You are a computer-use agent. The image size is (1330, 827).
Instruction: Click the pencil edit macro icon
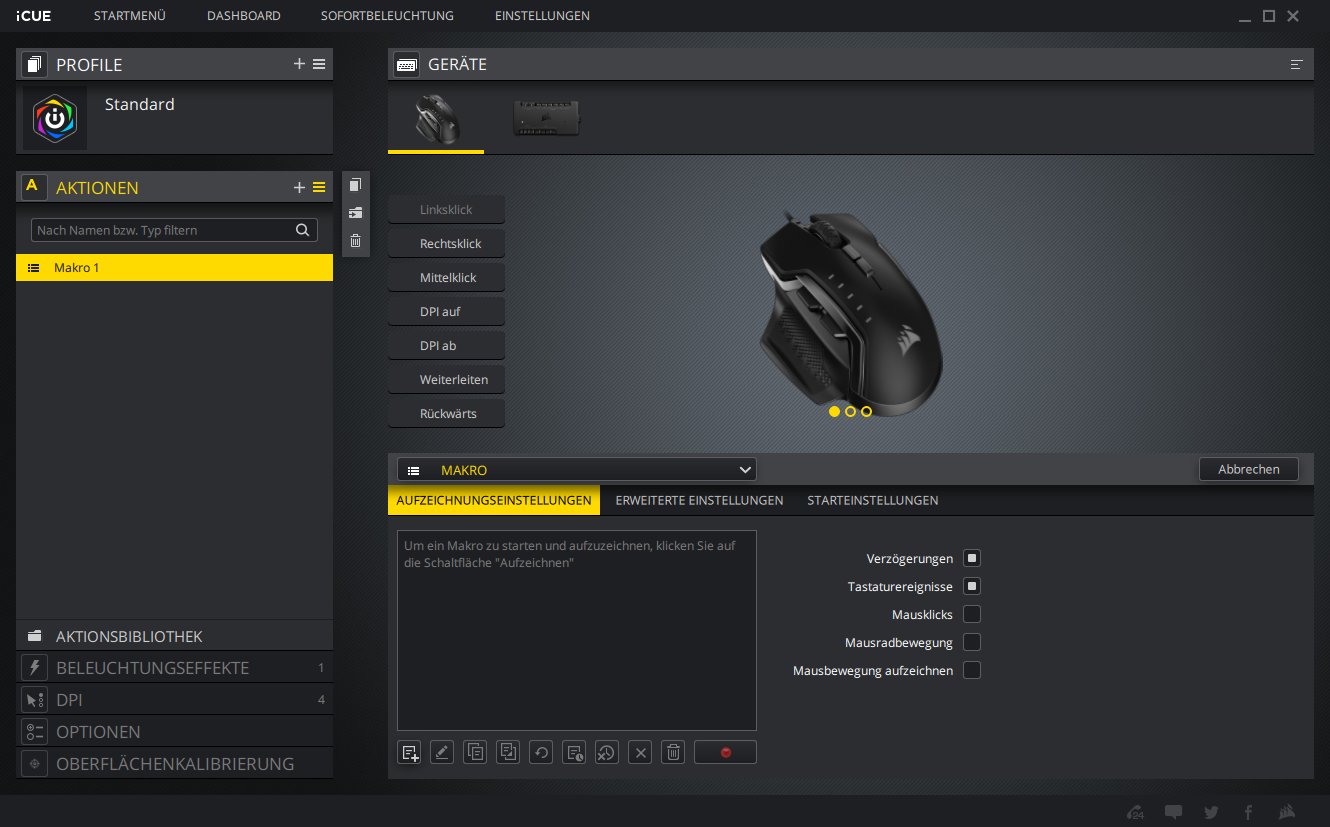click(x=442, y=752)
